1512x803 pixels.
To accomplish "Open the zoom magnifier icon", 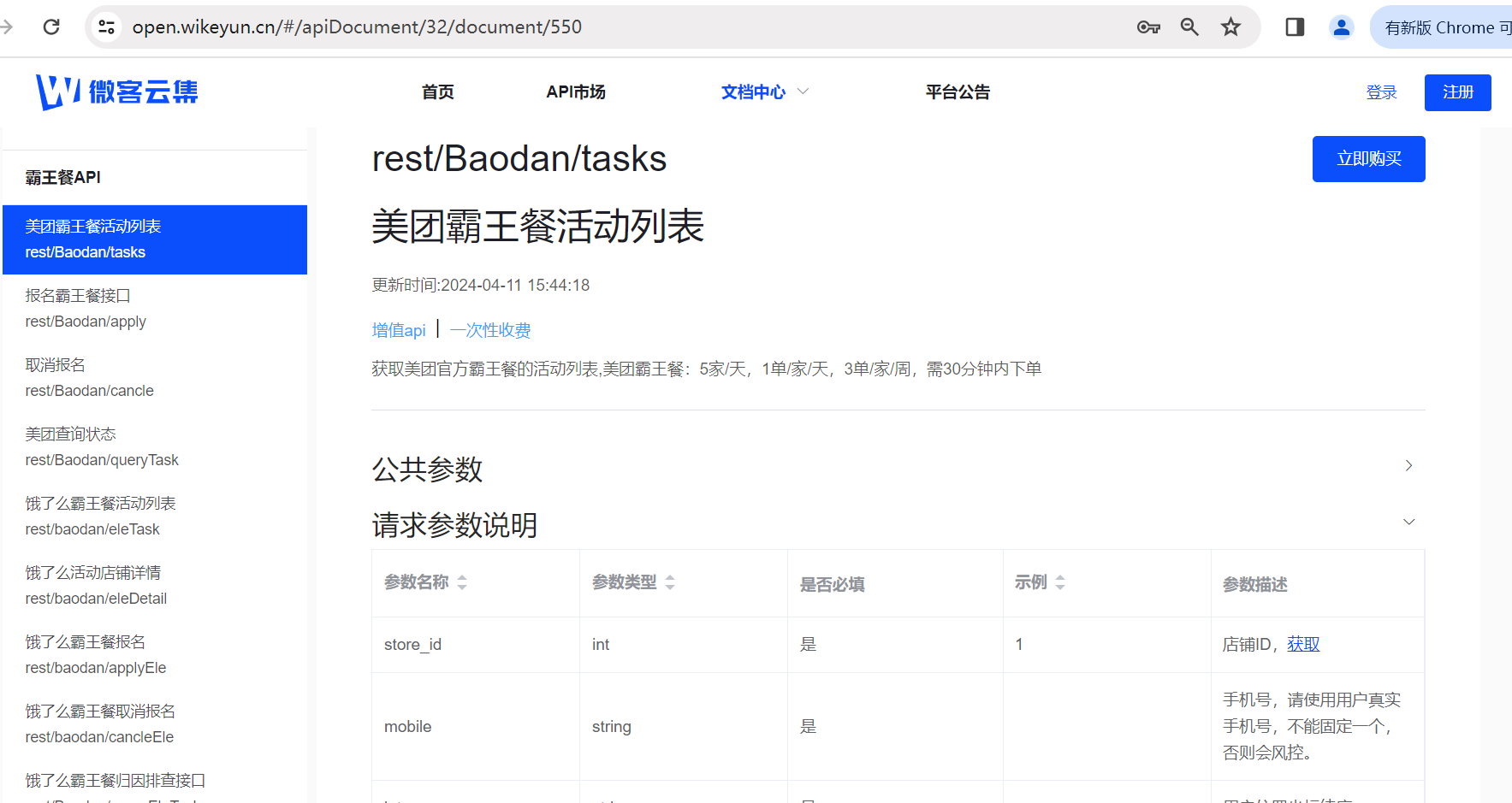I will click(x=1189, y=27).
